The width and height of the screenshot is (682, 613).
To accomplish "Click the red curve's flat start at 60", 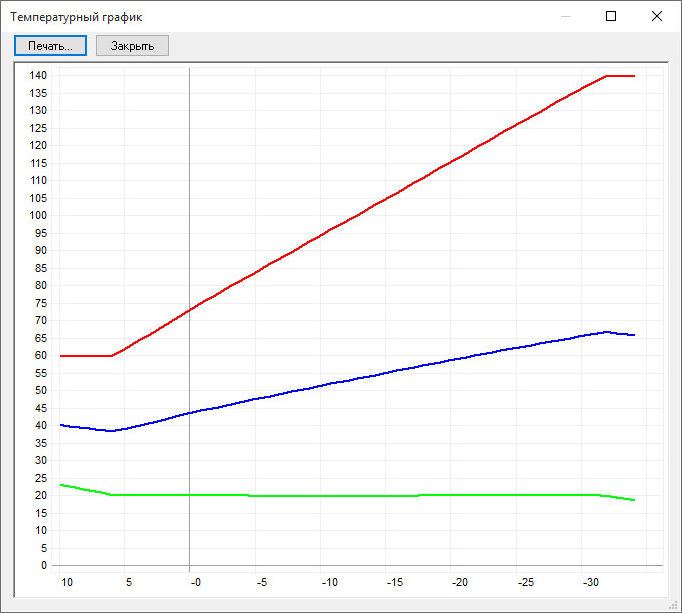I will pos(85,355).
